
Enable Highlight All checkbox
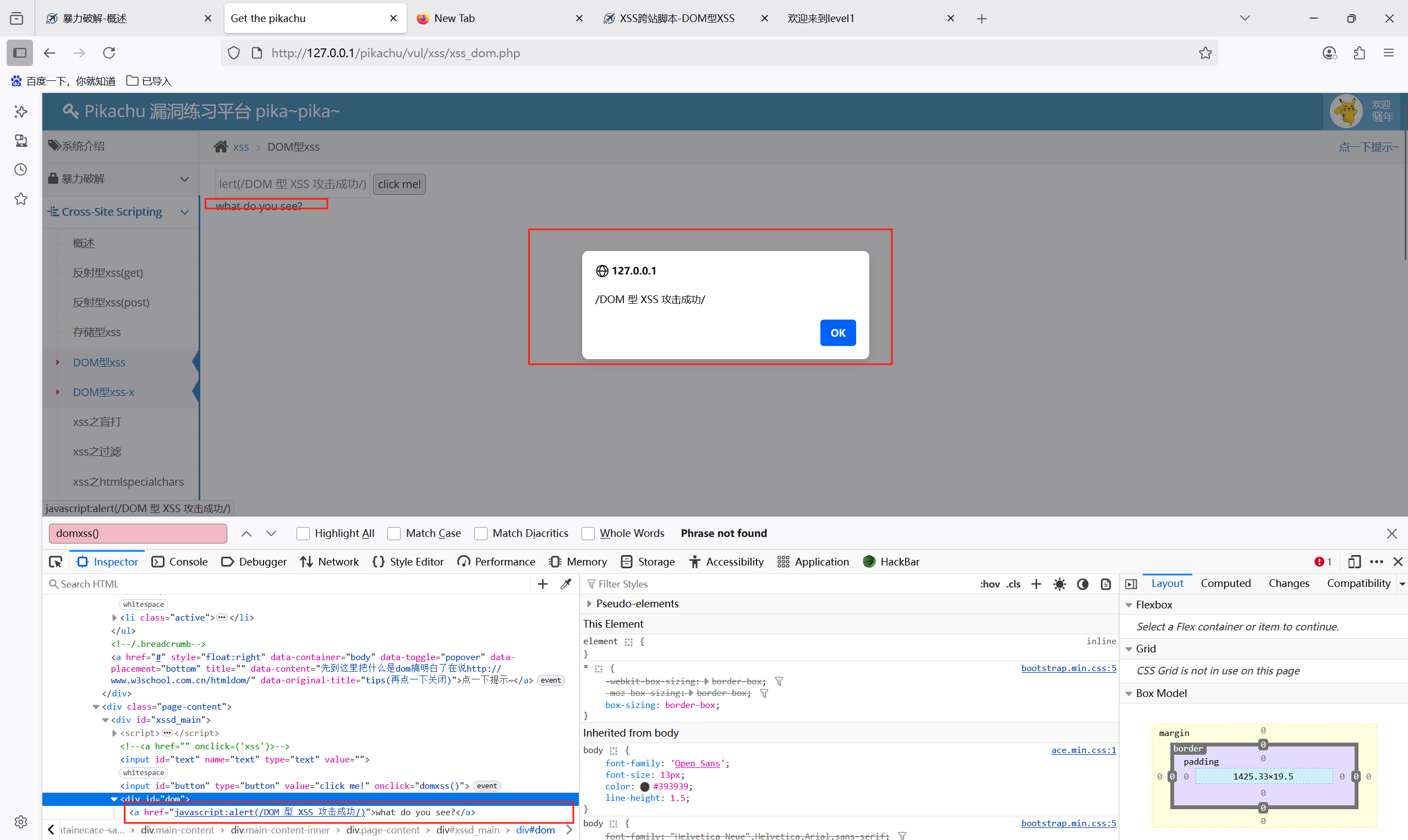(x=303, y=533)
